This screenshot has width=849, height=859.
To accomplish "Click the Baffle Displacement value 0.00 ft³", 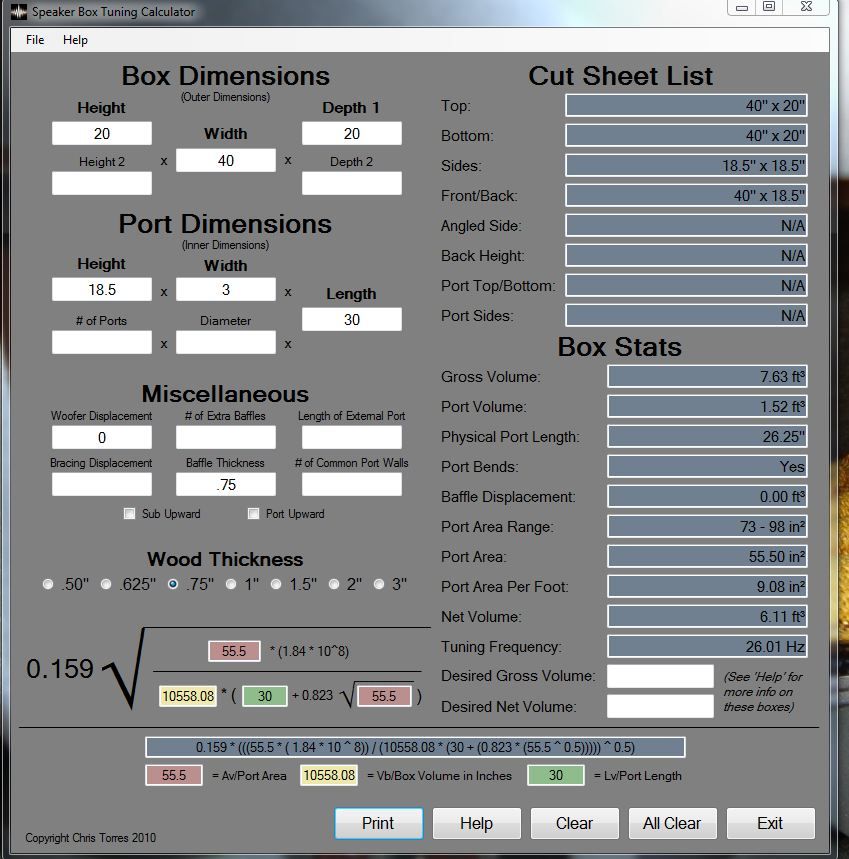I will [707, 497].
